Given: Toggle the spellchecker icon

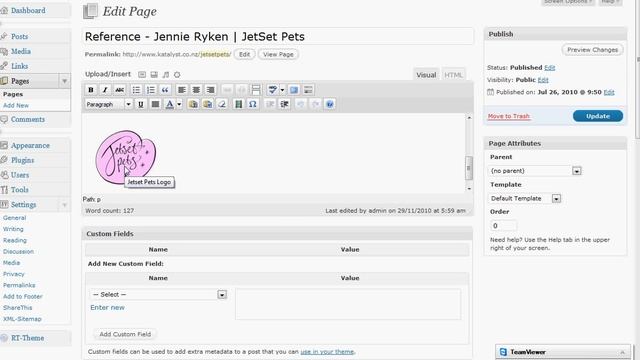Looking at the screenshot, I should click(272, 90).
